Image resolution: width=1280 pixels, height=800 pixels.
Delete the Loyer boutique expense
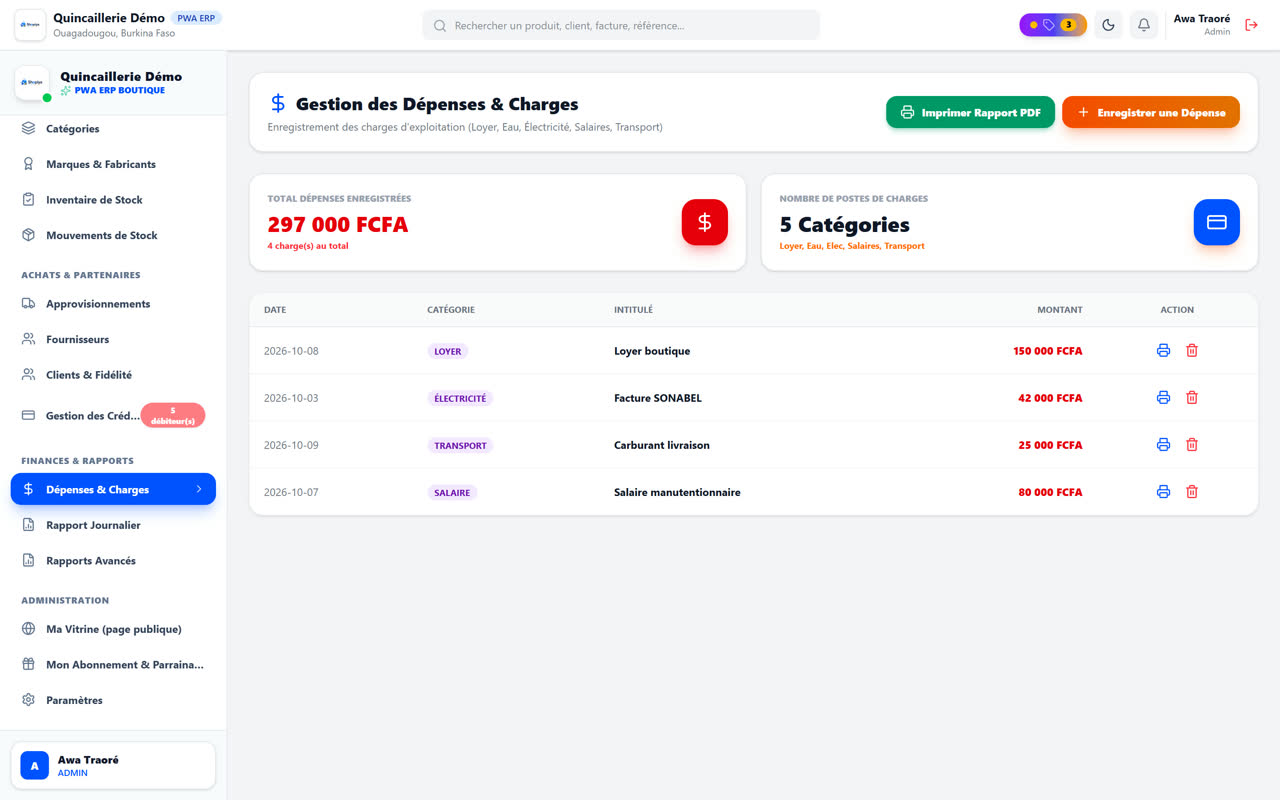pyautogui.click(x=1192, y=351)
